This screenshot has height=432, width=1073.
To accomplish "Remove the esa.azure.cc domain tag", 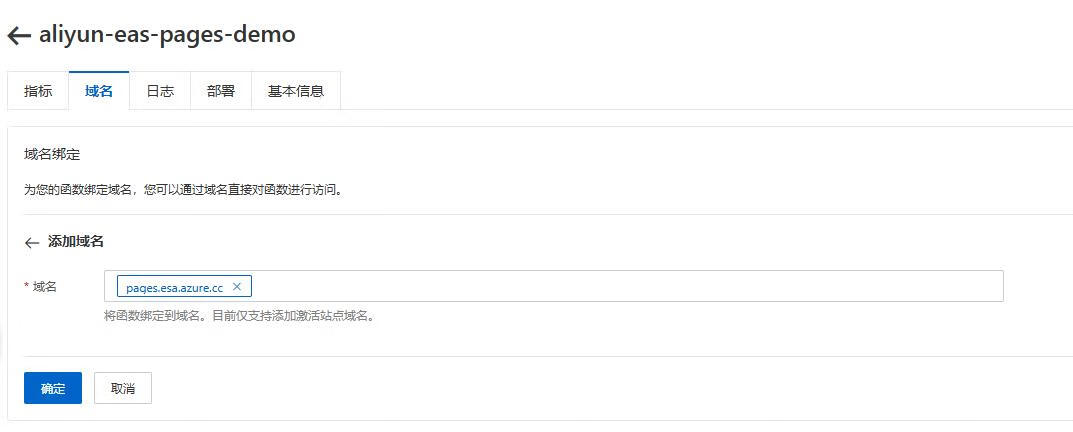I will click(x=237, y=287).
